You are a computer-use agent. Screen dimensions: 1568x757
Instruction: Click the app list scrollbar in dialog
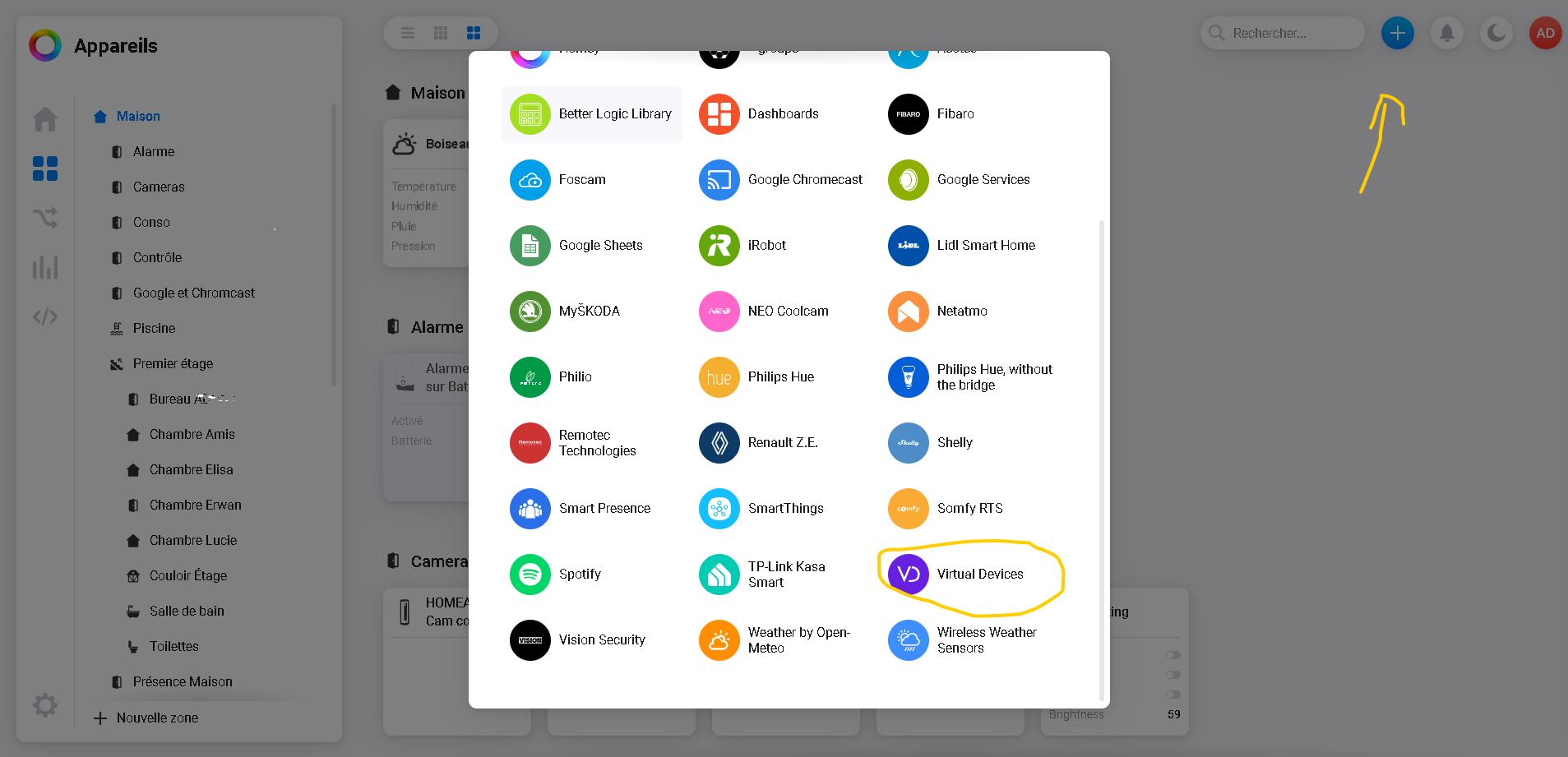[1102, 460]
